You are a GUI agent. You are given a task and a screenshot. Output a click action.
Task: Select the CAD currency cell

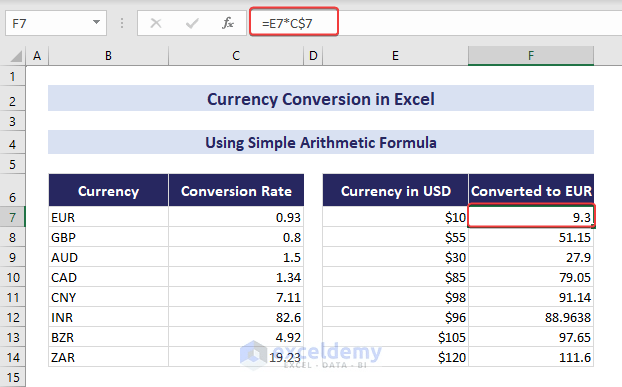pyautogui.click(x=108, y=277)
